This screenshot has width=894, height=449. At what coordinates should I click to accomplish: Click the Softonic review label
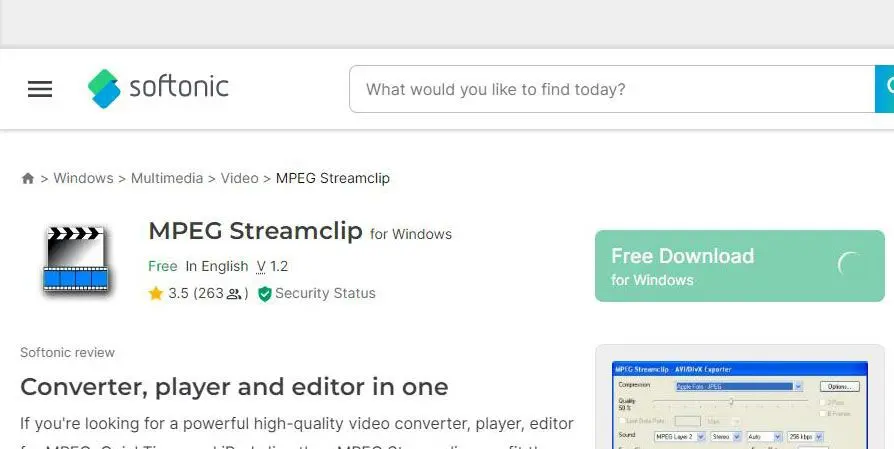click(67, 352)
